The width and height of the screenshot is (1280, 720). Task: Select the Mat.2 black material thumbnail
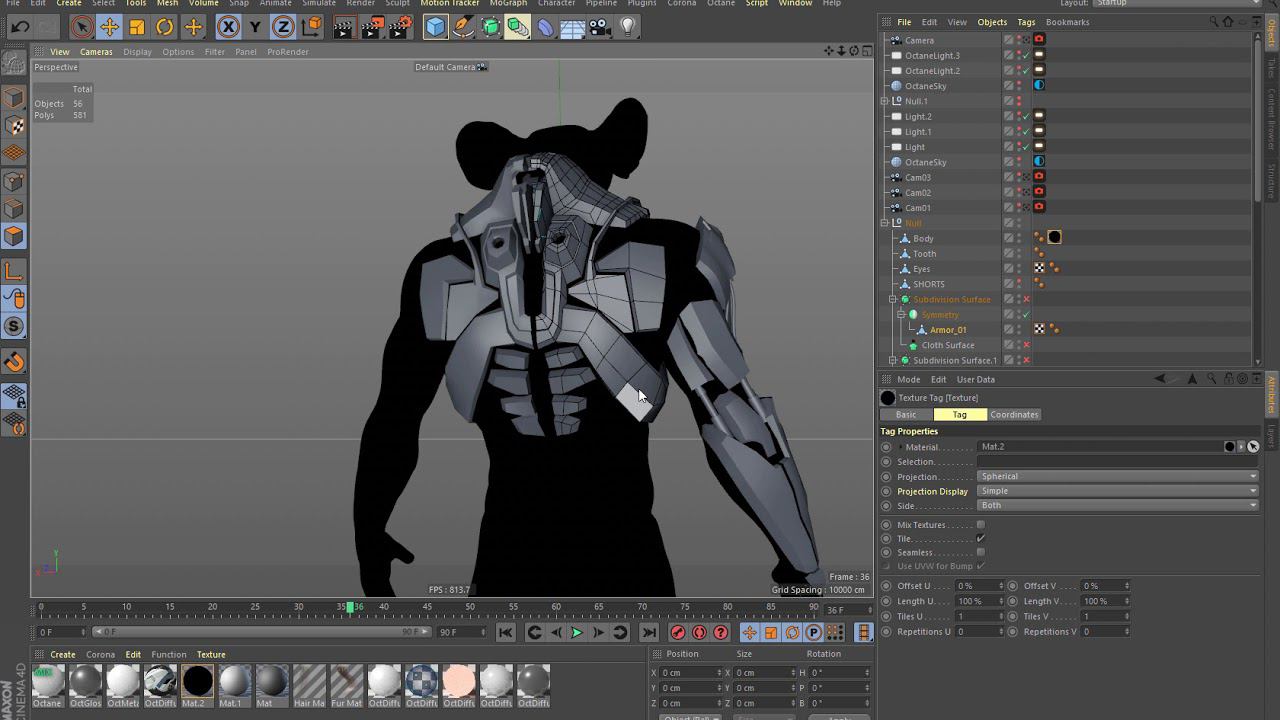tap(197, 681)
